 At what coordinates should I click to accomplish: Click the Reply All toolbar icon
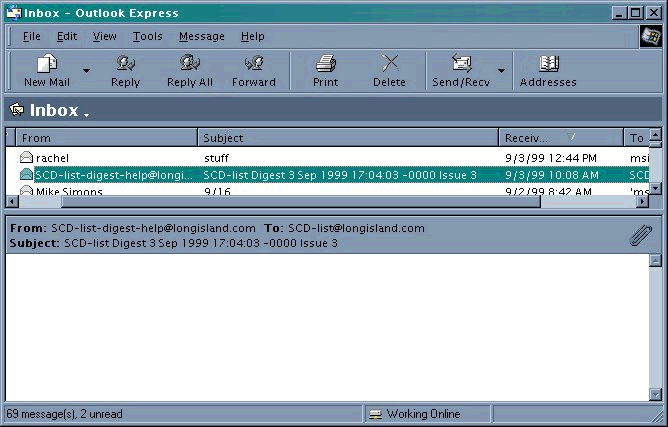pos(189,70)
